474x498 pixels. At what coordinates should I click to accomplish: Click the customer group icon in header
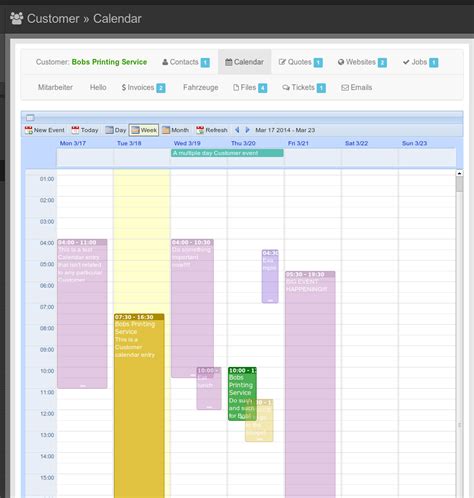[x=17, y=18]
